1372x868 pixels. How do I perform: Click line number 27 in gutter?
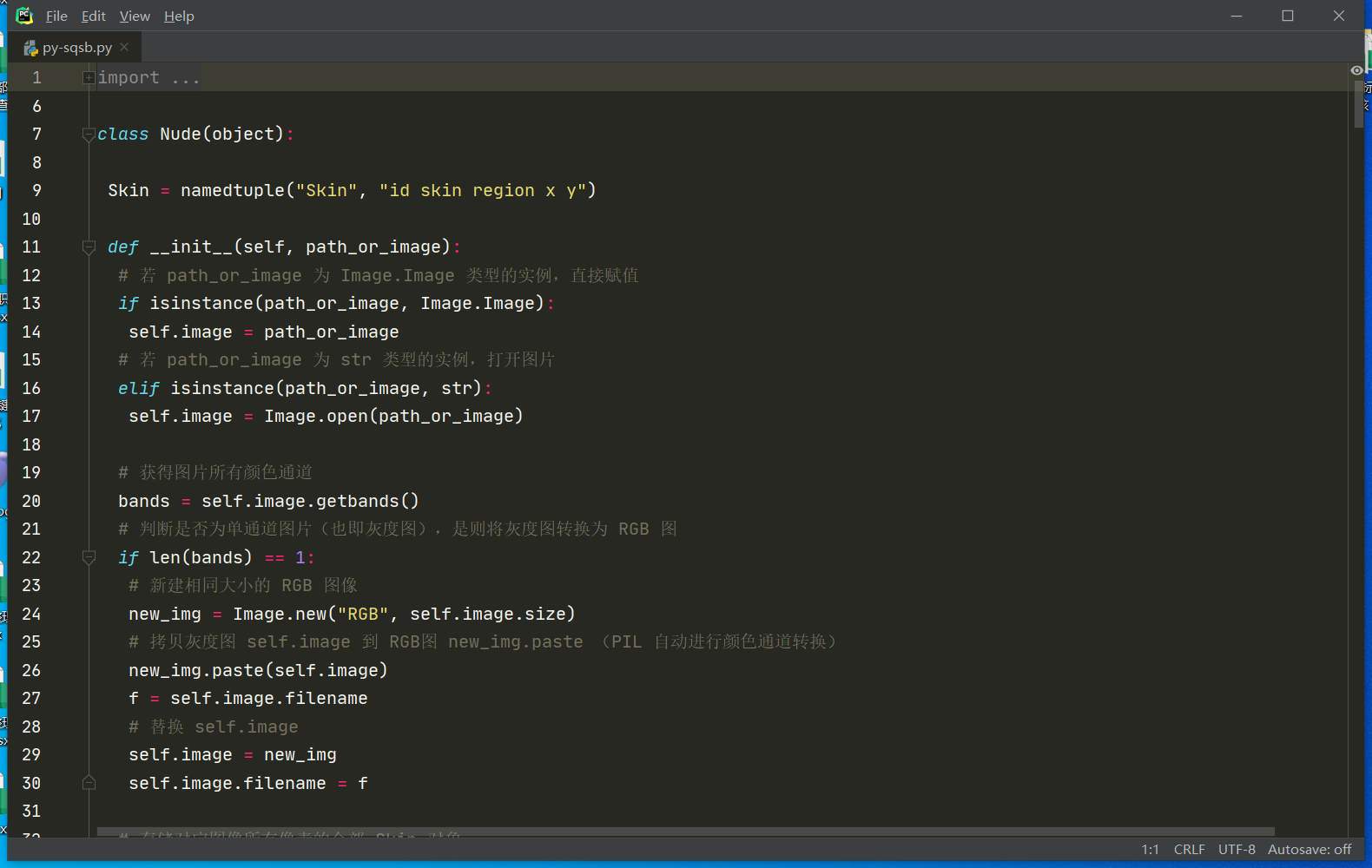(x=31, y=699)
